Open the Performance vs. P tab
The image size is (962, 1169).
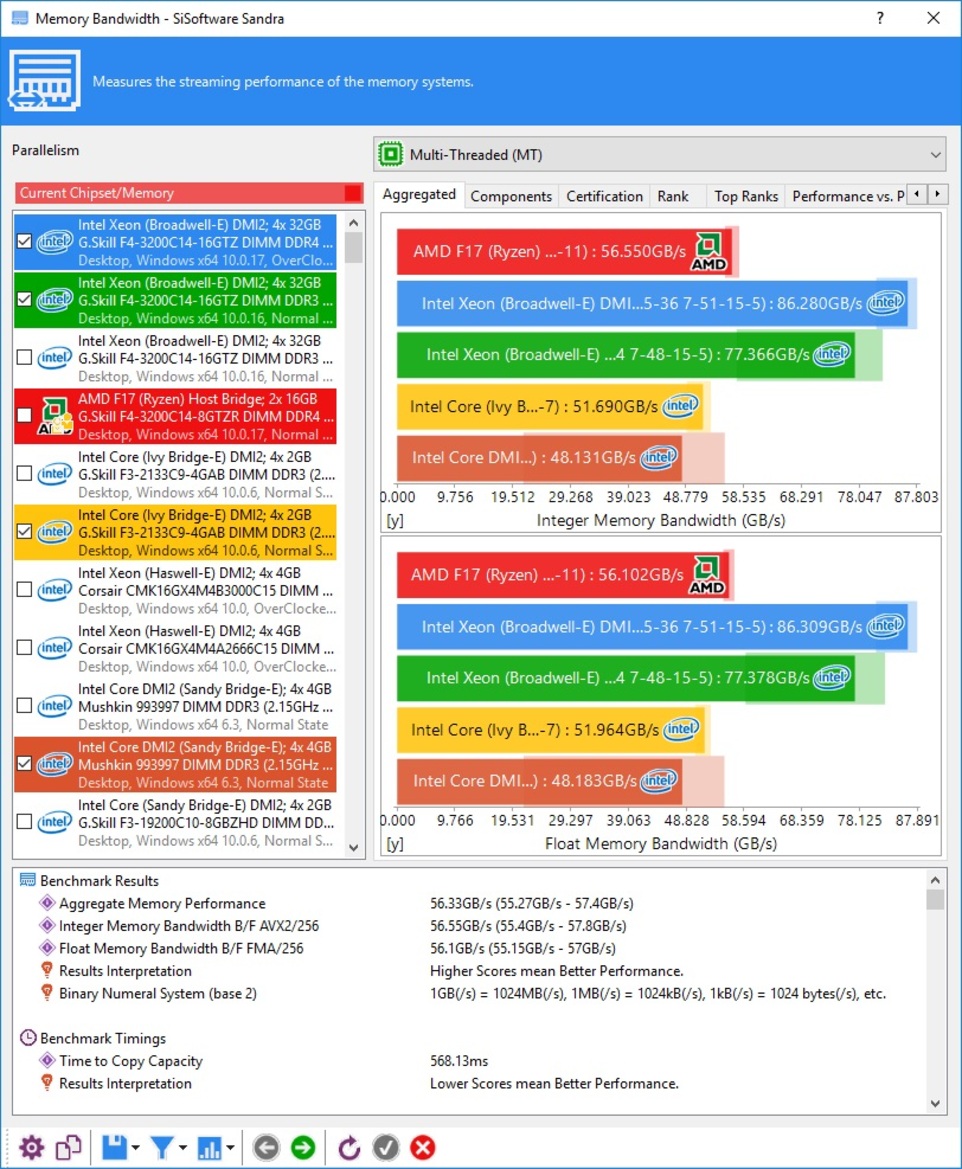[x=848, y=196]
